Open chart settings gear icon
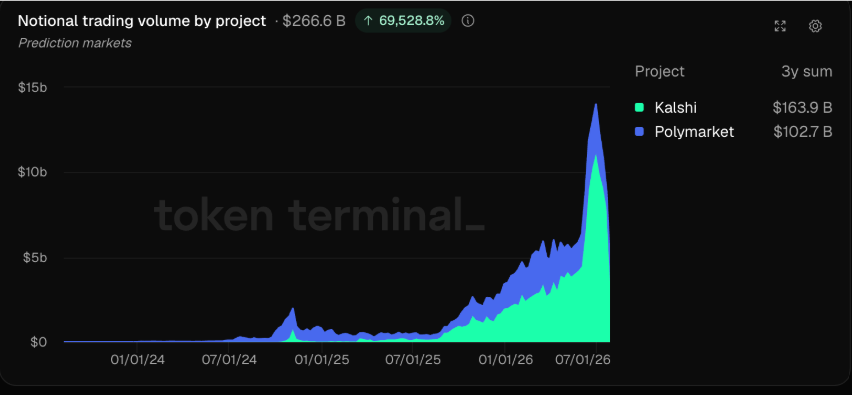Image resolution: width=852 pixels, height=395 pixels. point(815,26)
